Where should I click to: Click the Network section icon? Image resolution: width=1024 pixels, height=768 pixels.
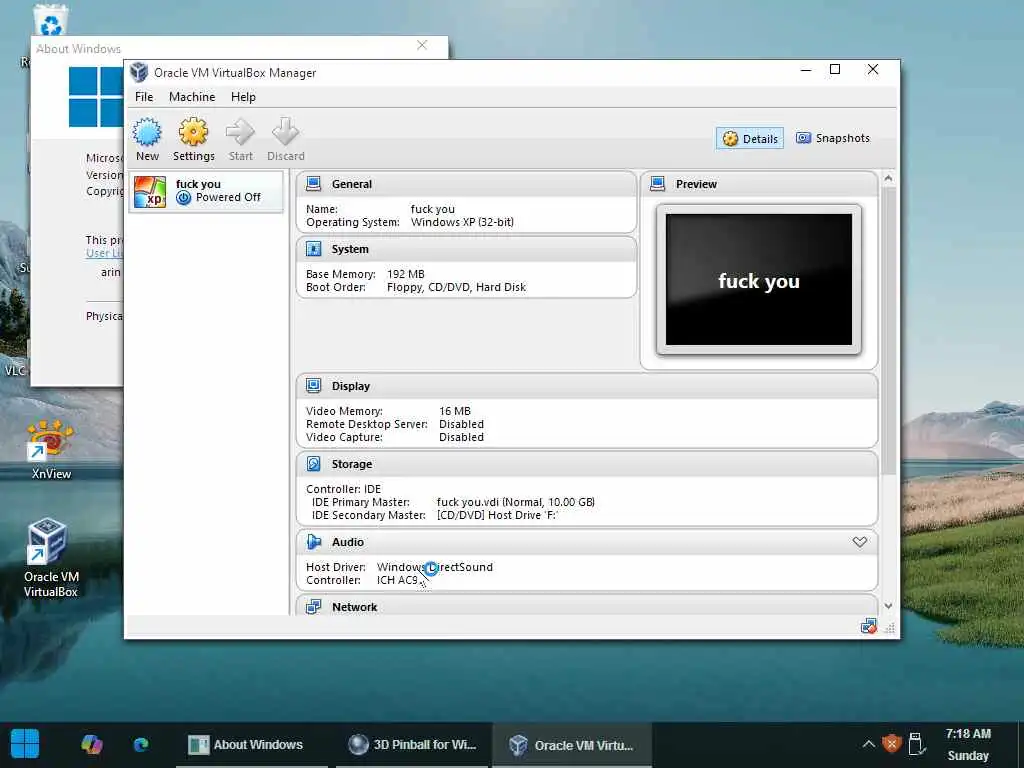[313, 607]
